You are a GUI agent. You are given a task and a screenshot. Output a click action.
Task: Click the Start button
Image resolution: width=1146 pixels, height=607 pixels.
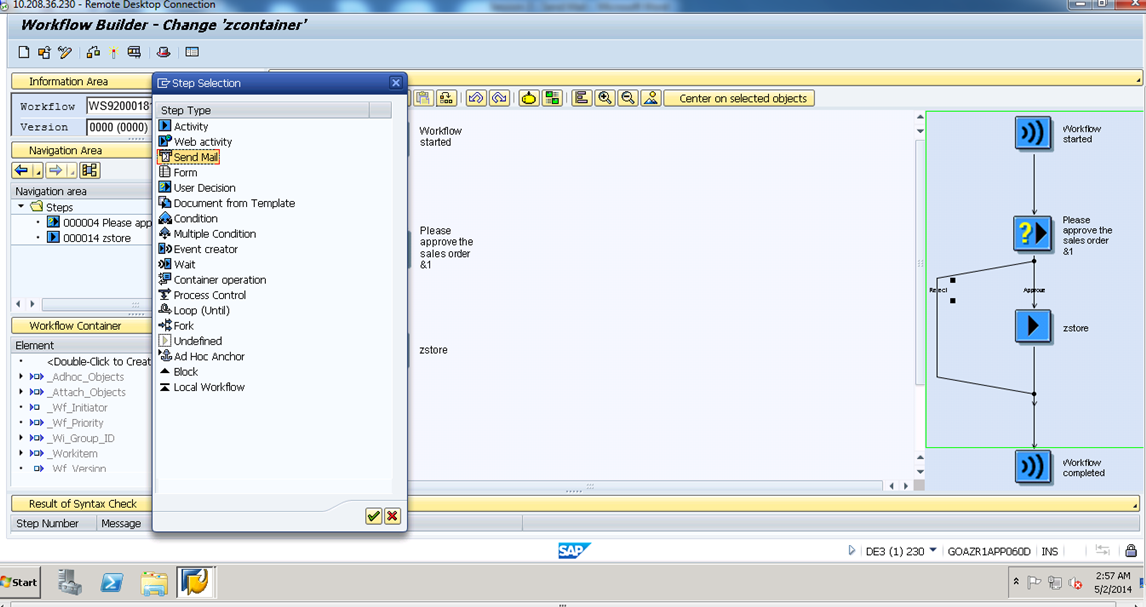(18, 582)
